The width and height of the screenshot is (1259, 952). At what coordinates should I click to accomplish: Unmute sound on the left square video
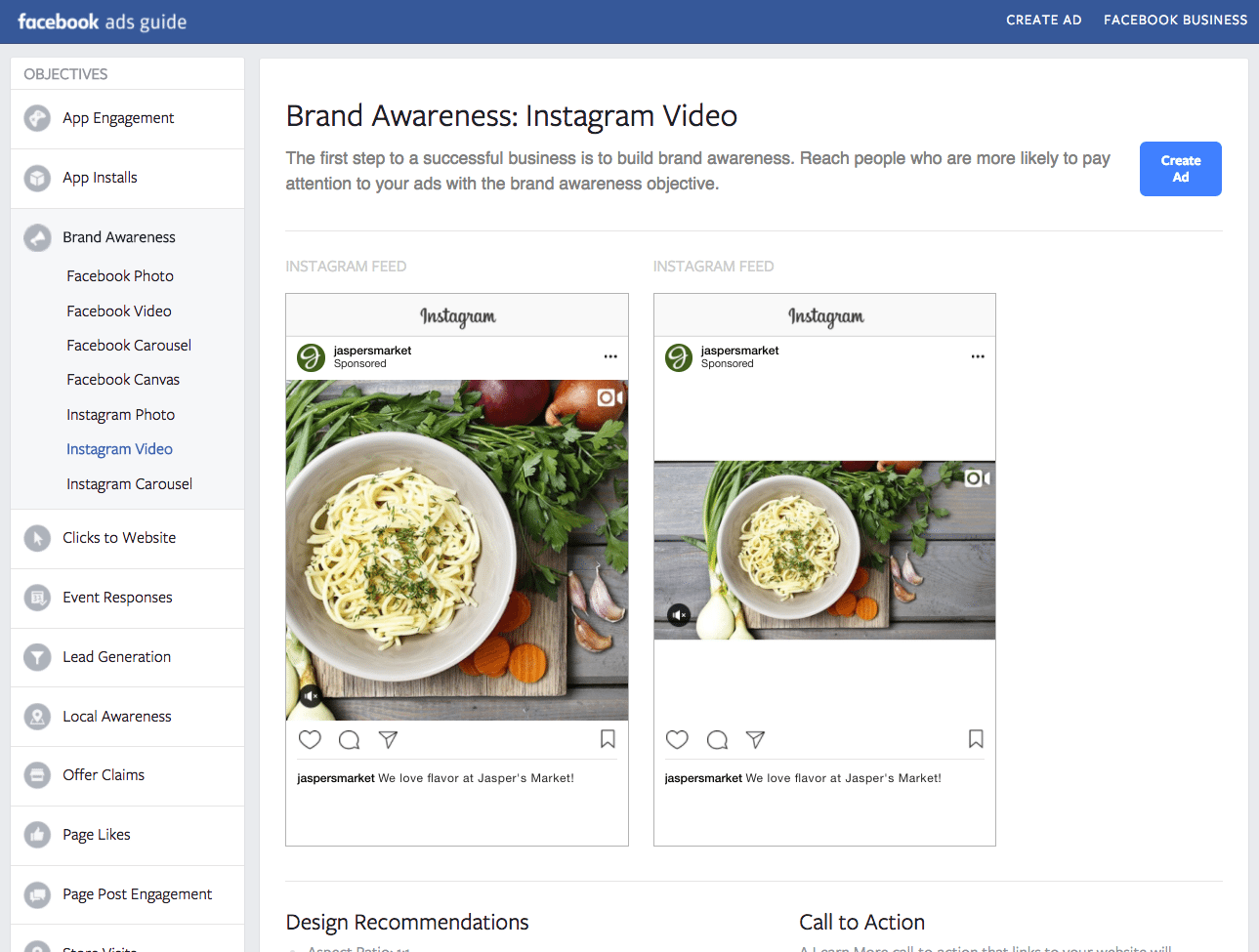tap(311, 696)
